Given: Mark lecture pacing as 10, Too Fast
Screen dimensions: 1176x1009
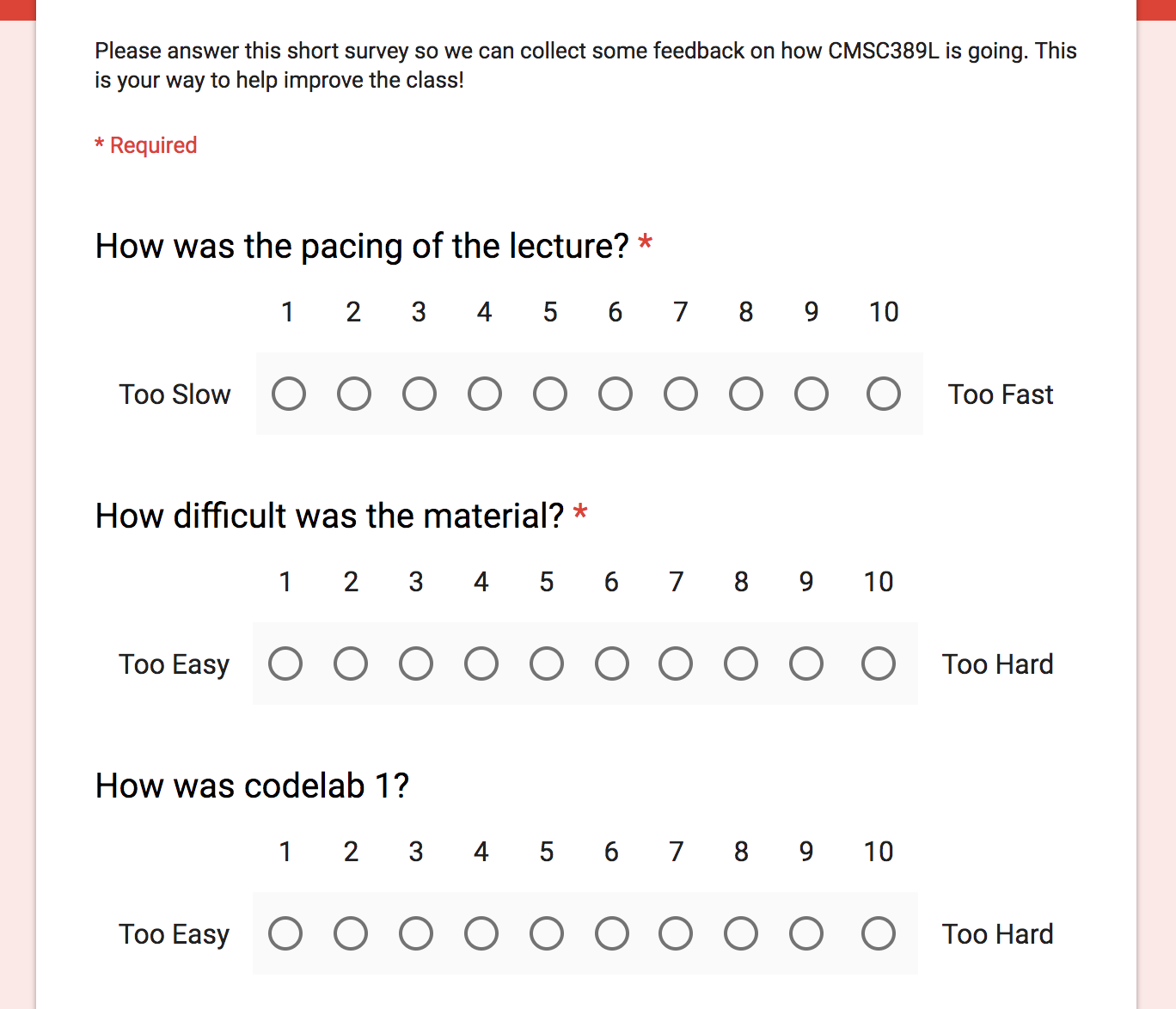Looking at the screenshot, I should click(884, 394).
